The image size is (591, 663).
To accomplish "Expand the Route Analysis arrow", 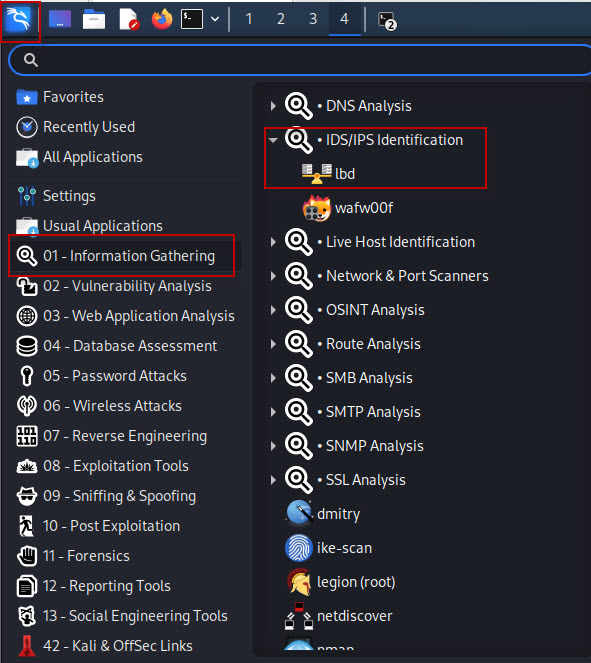I will pos(273,344).
